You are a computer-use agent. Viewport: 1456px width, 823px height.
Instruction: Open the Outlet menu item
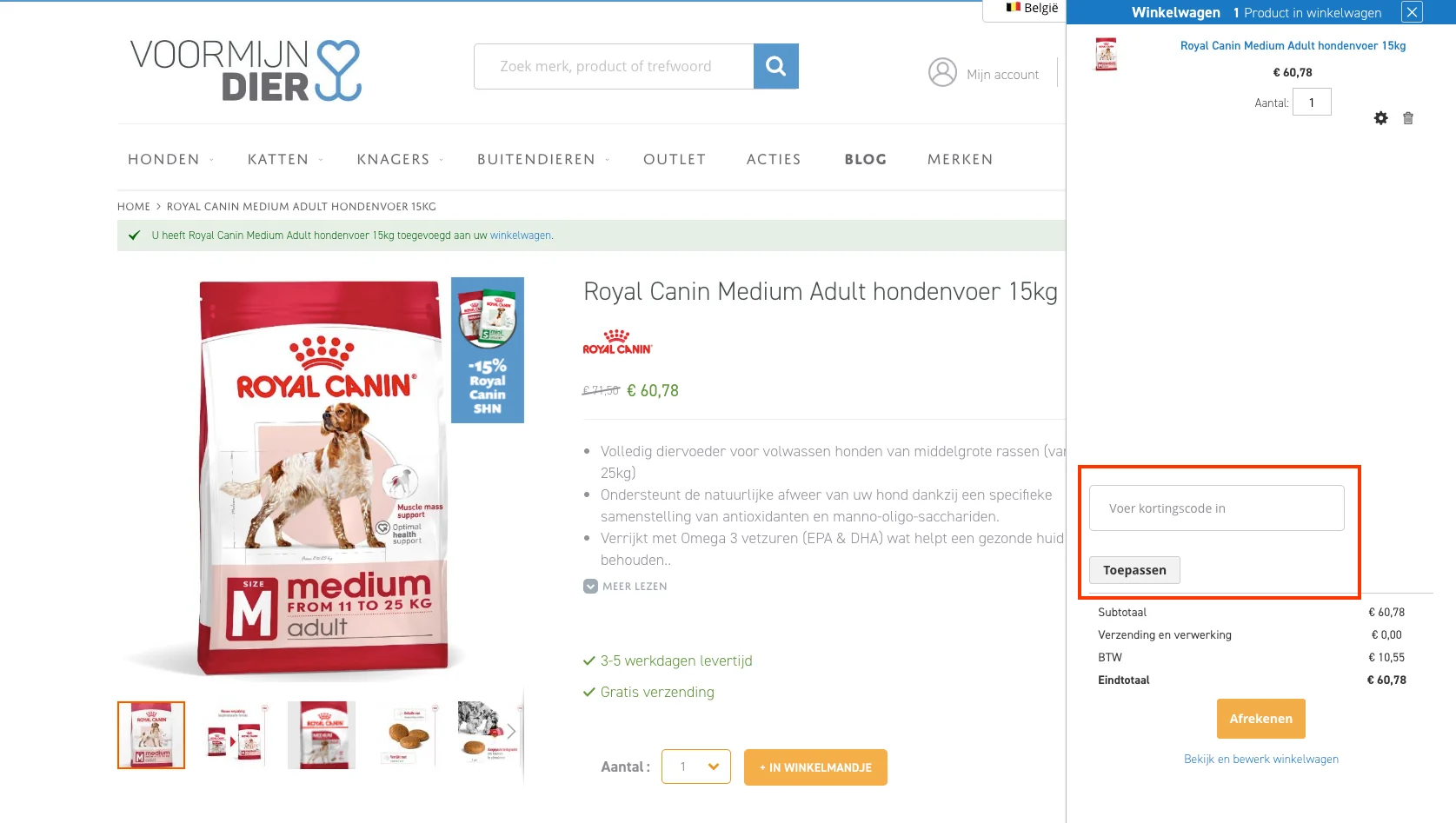pos(674,159)
